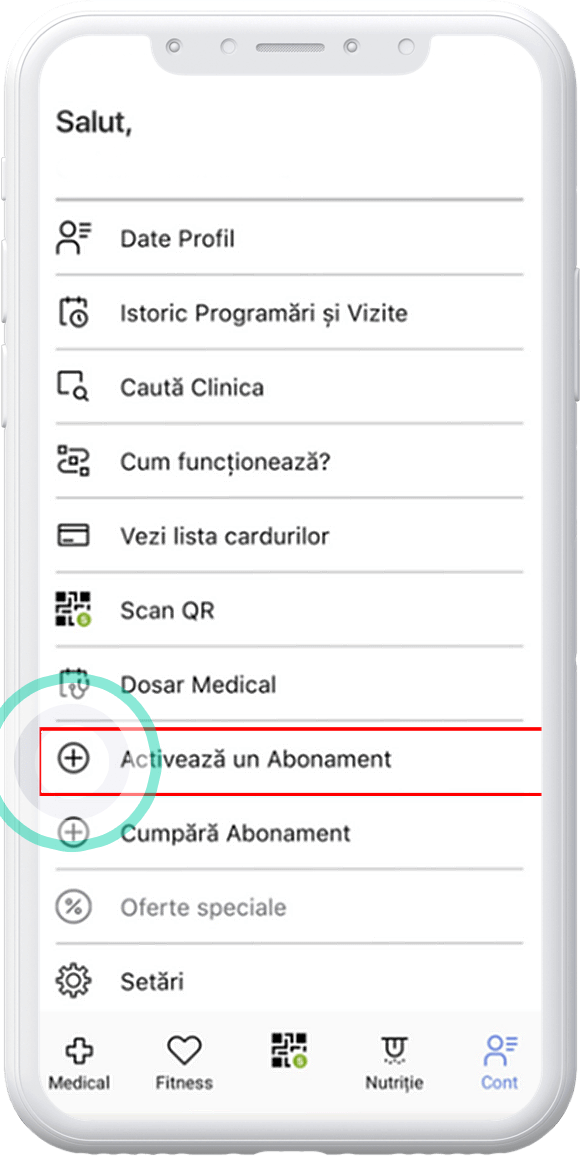This screenshot has width=580, height=1158.
Task: Select Cumpără Abonament text
Action: (x=235, y=834)
